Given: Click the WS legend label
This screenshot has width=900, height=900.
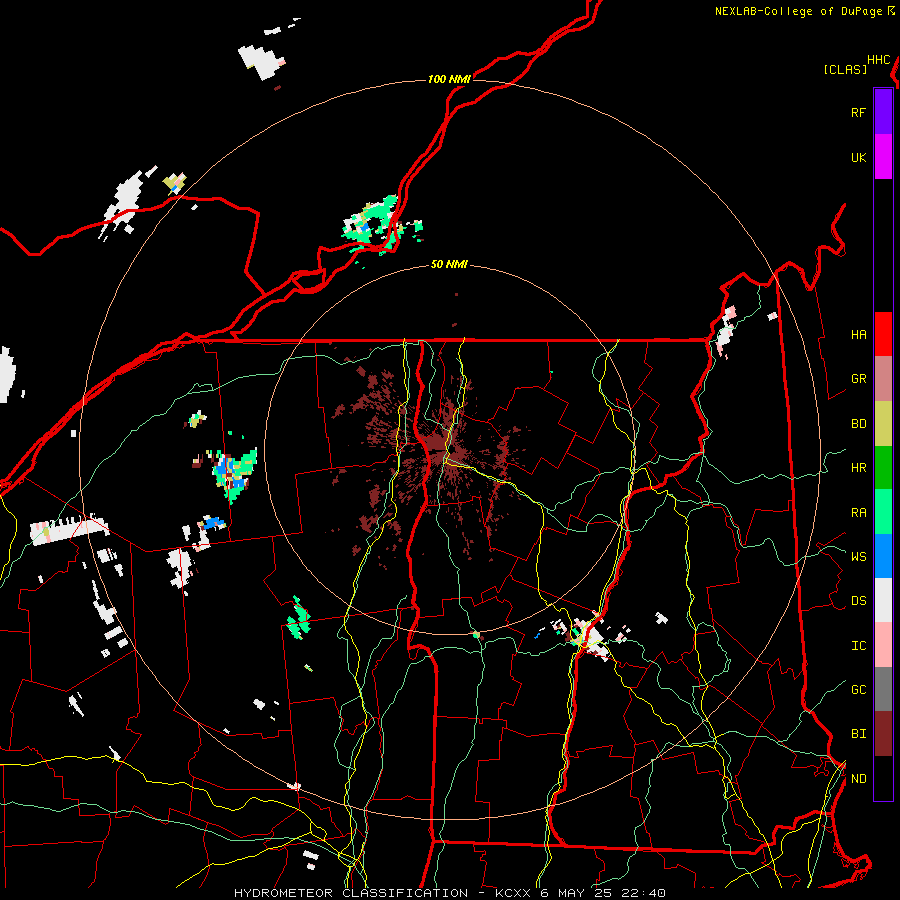Looking at the screenshot, I should coord(858,556).
